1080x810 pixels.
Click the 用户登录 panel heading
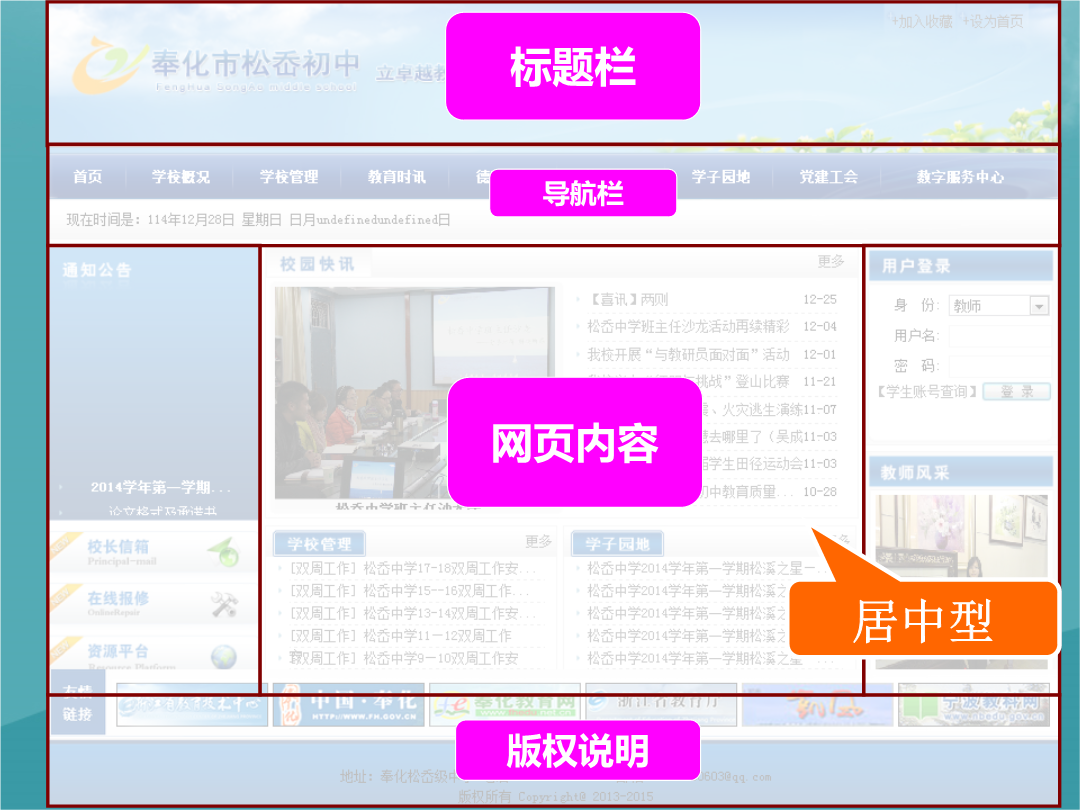[916, 266]
